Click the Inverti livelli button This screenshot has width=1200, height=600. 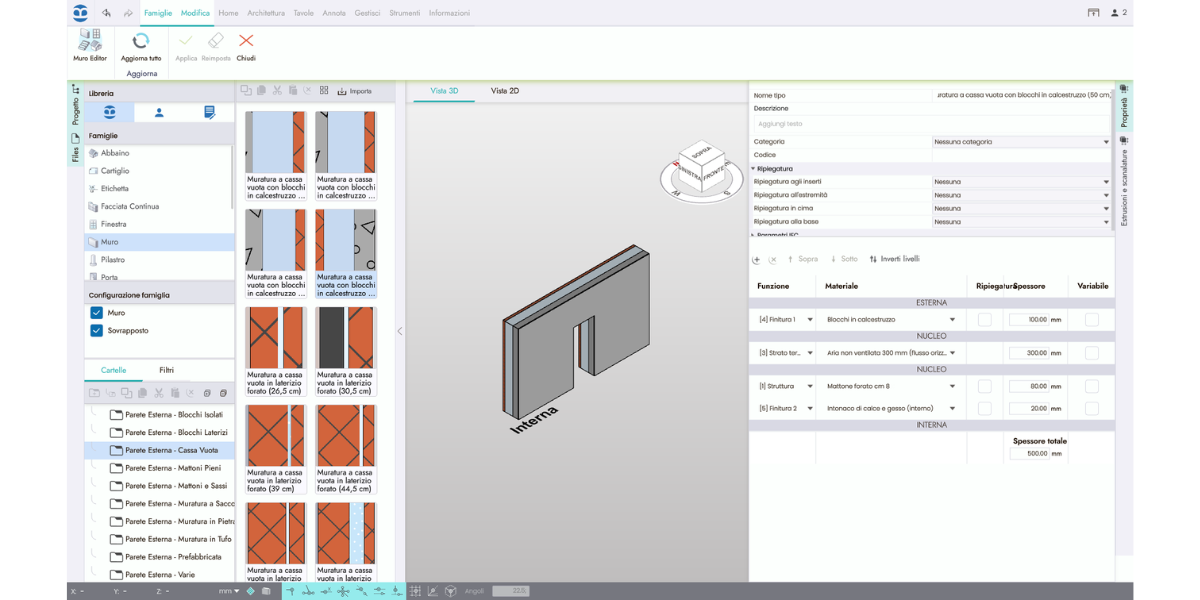click(x=895, y=259)
